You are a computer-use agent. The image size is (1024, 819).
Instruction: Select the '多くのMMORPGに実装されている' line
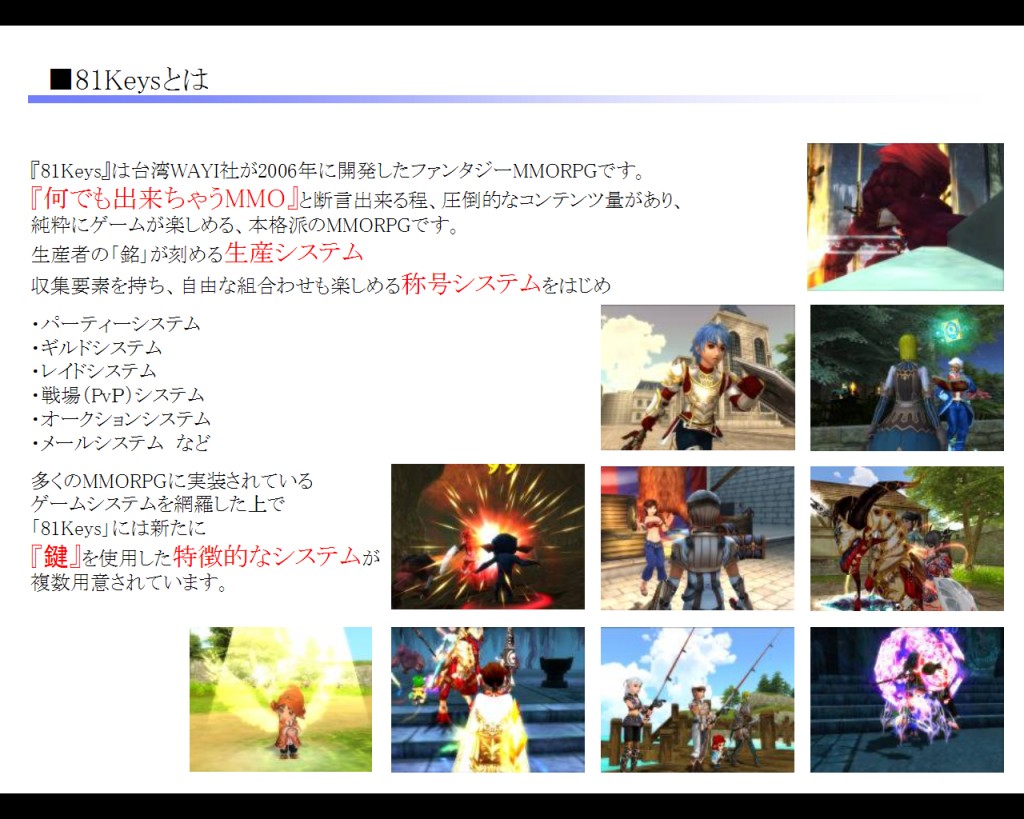tap(172, 481)
